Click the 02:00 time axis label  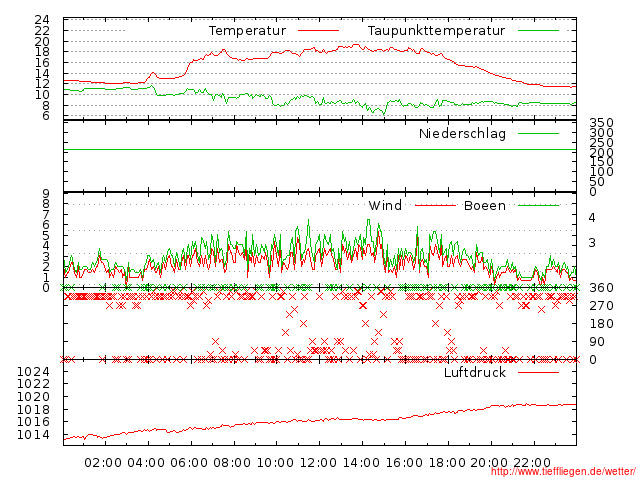click(103, 463)
